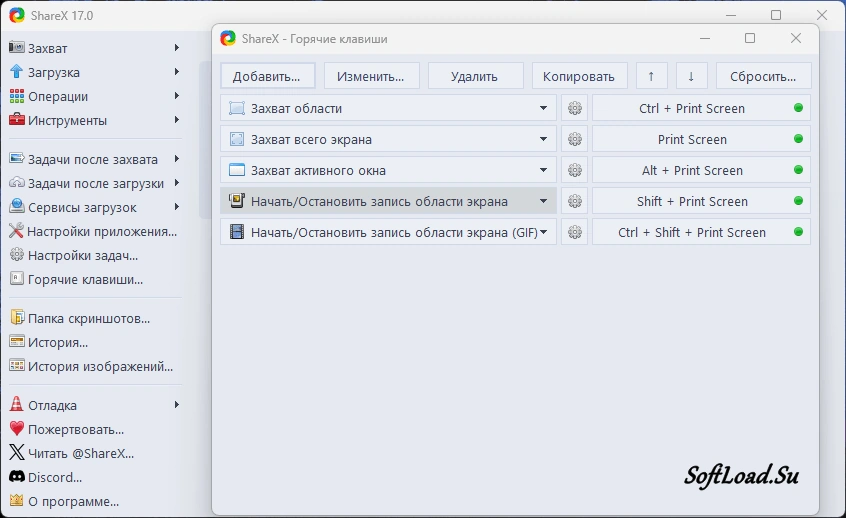Change the Ctrl + Print Screen hotkey

701,108
